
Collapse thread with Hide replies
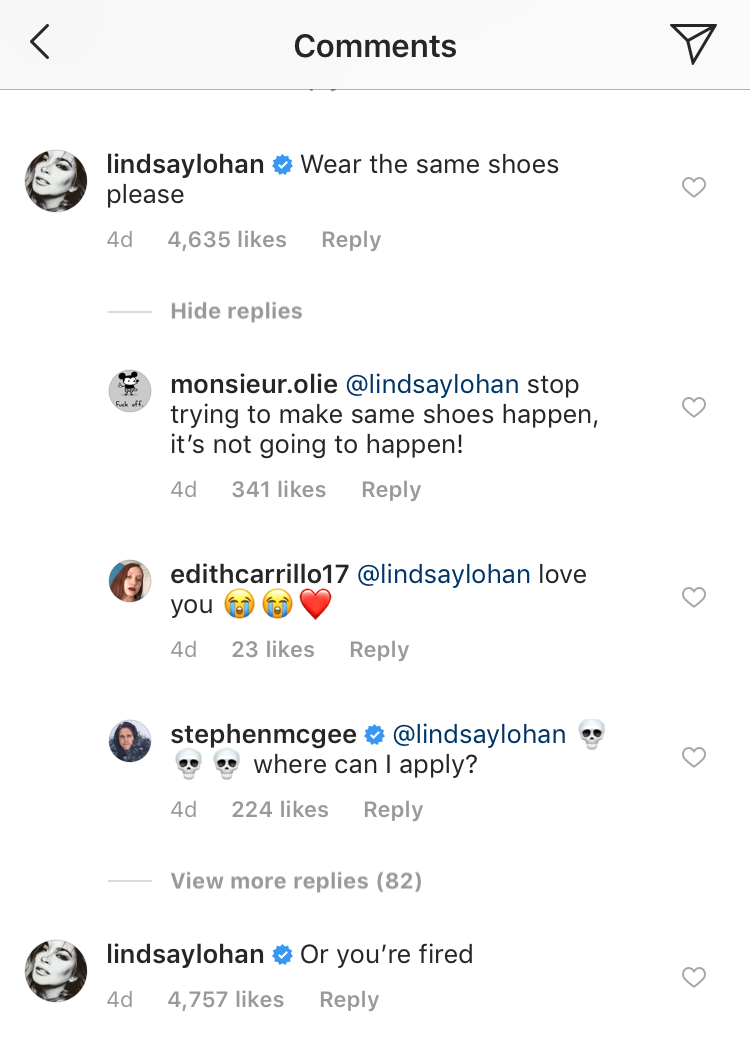236,311
